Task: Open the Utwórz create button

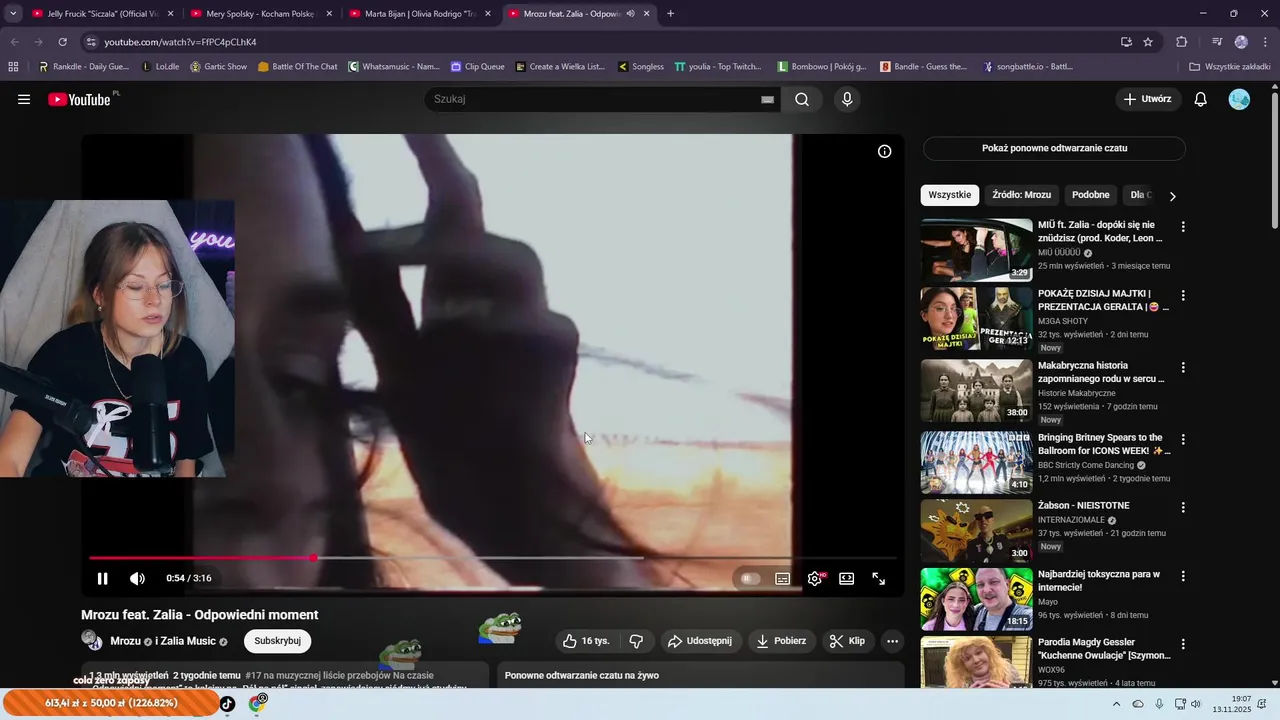Action: [1148, 99]
